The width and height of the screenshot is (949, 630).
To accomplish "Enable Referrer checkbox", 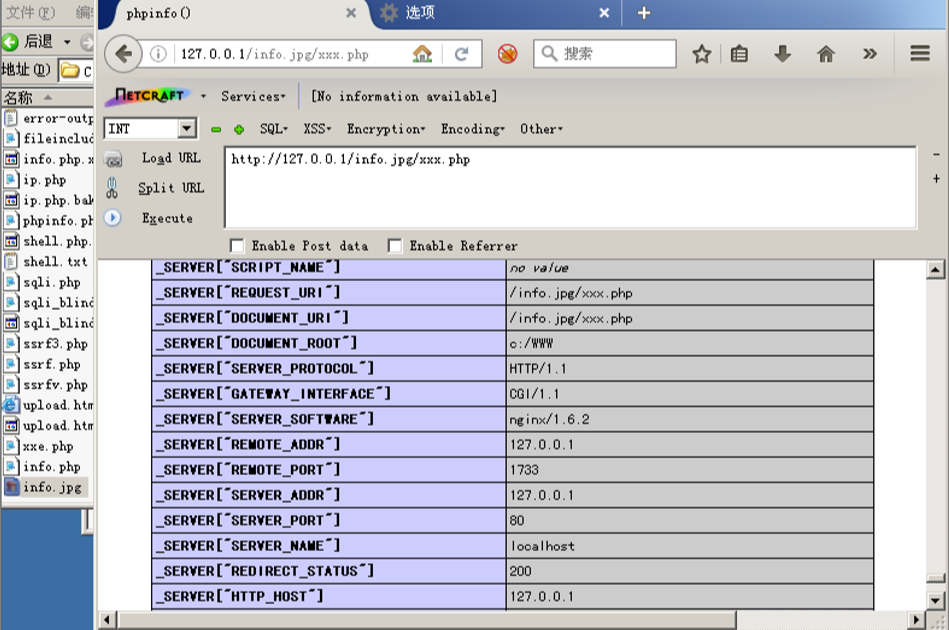I will click(395, 246).
